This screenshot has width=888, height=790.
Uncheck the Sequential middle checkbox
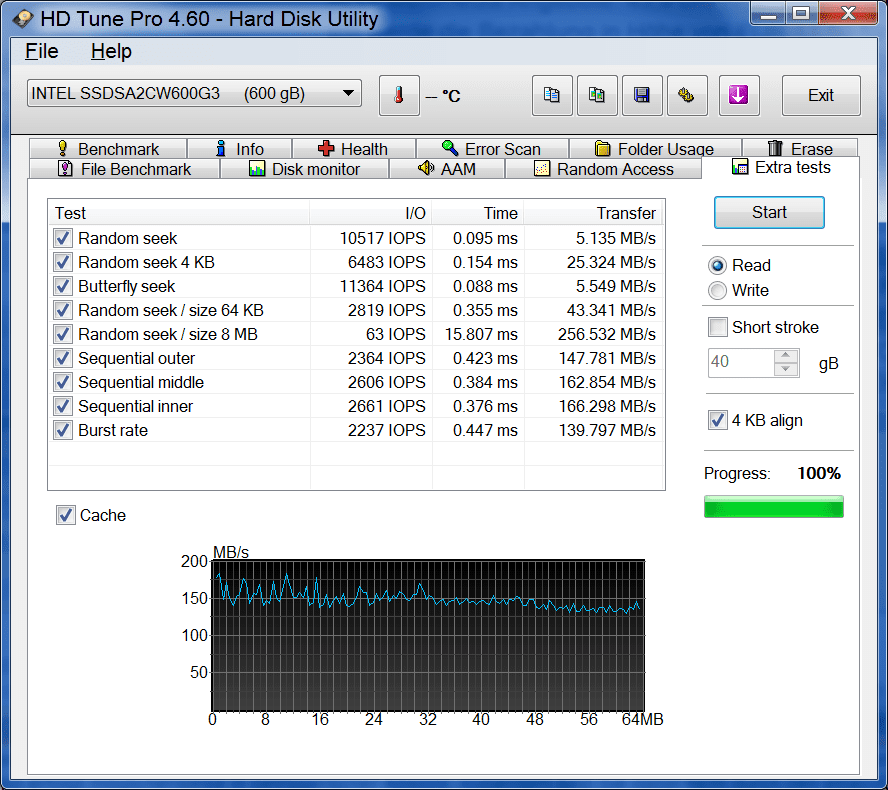[63, 382]
